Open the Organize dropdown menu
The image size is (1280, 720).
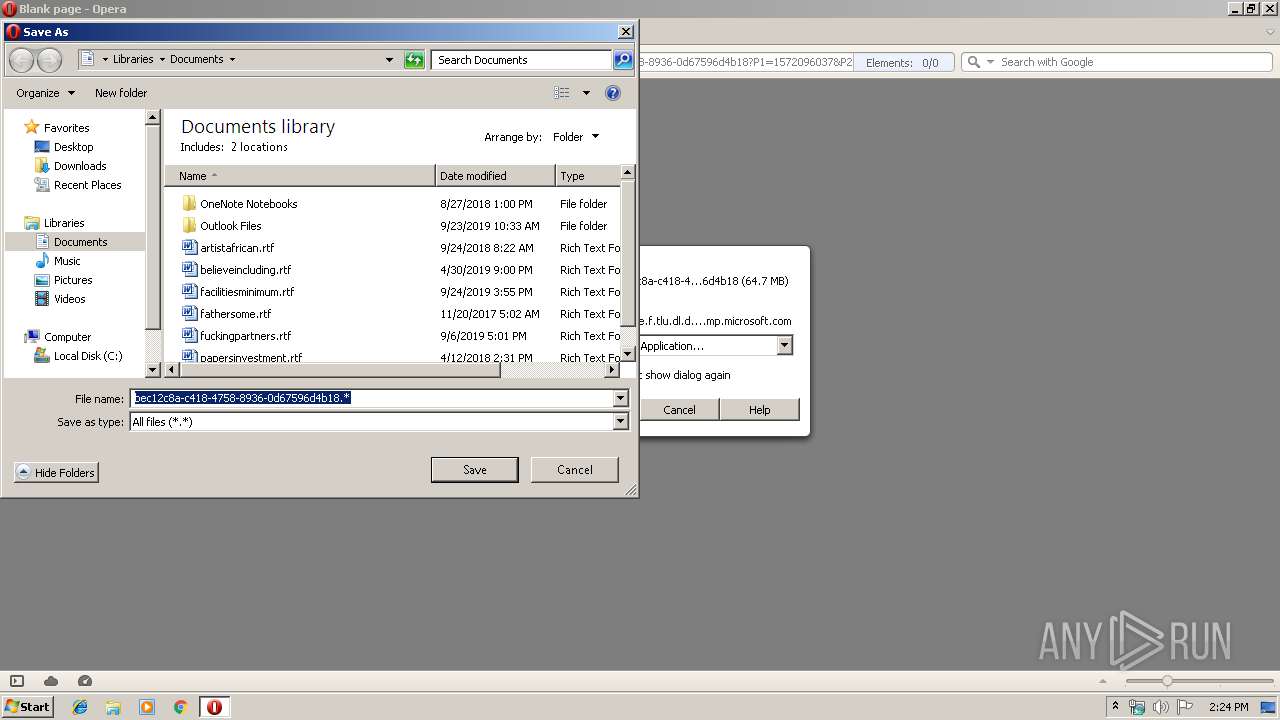(x=45, y=93)
